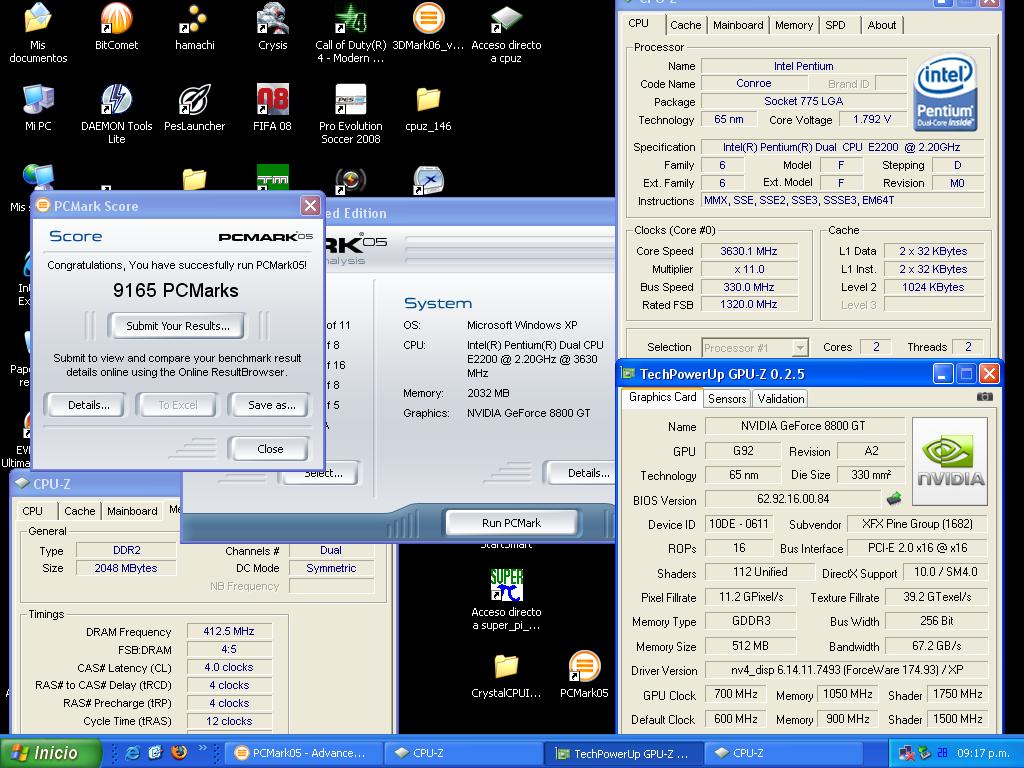The width and height of the screenshot is (1024, 768).
Task: Select CPU tab in lower CPU-Z window
Action: click(32, 511)
